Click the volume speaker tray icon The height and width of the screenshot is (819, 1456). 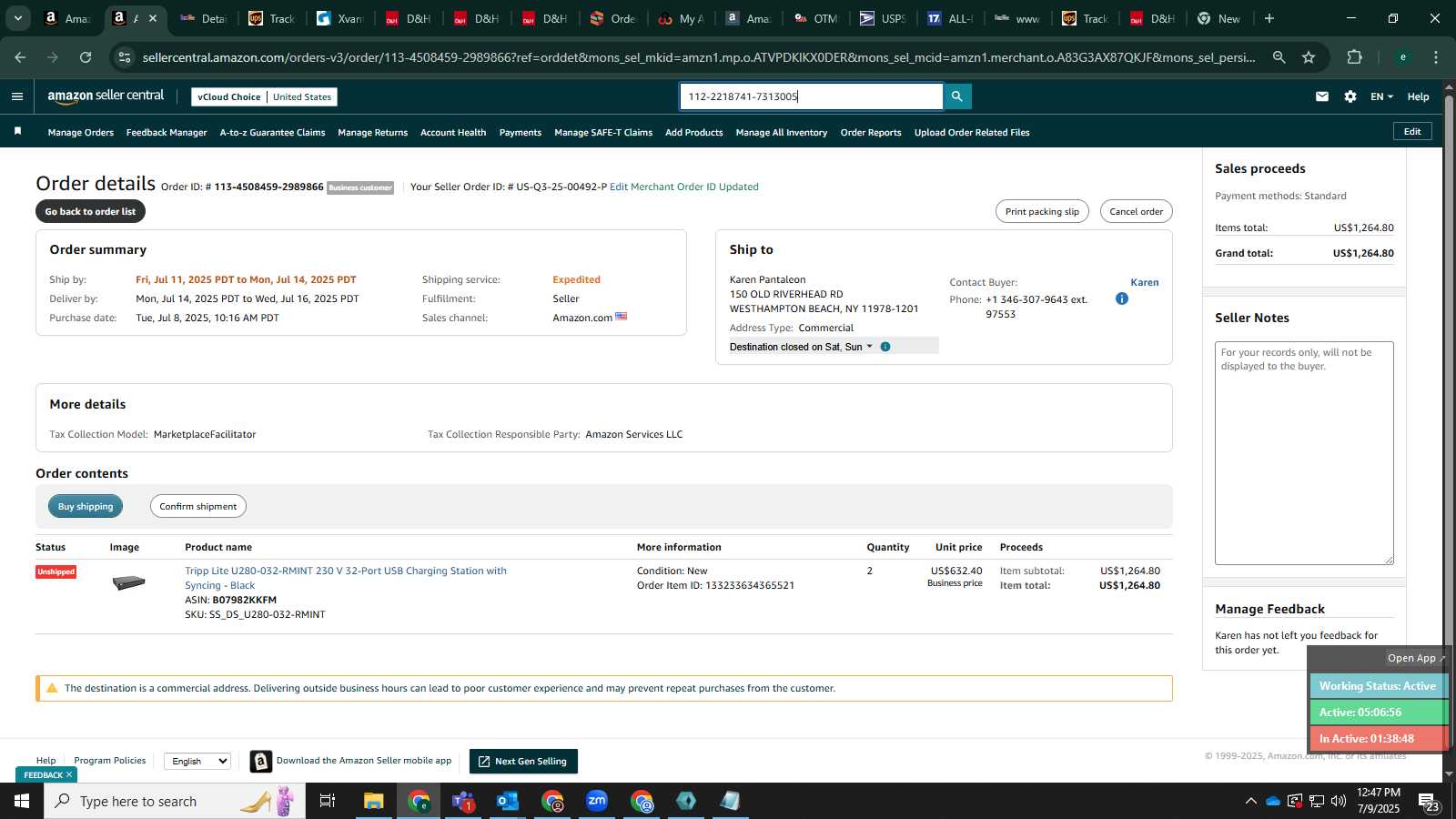click(x=1339, y=801)
